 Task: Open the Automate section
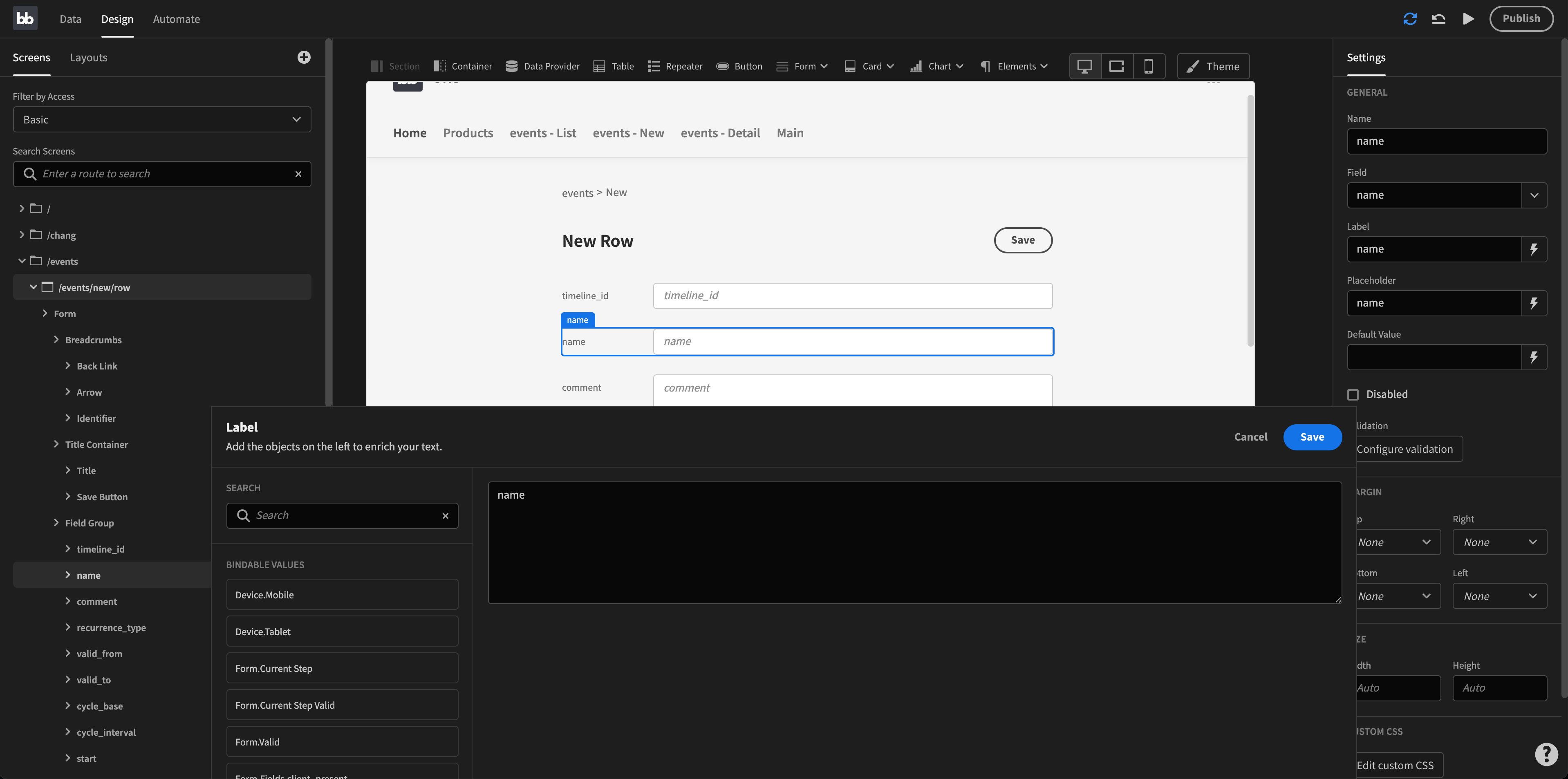(176, 19)
